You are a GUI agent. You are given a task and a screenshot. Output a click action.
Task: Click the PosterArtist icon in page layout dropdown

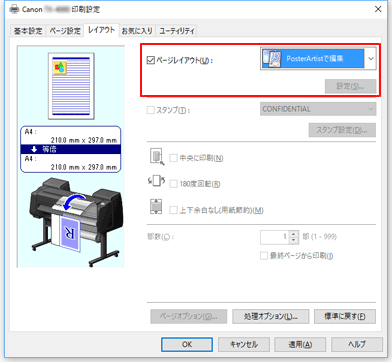272,59
